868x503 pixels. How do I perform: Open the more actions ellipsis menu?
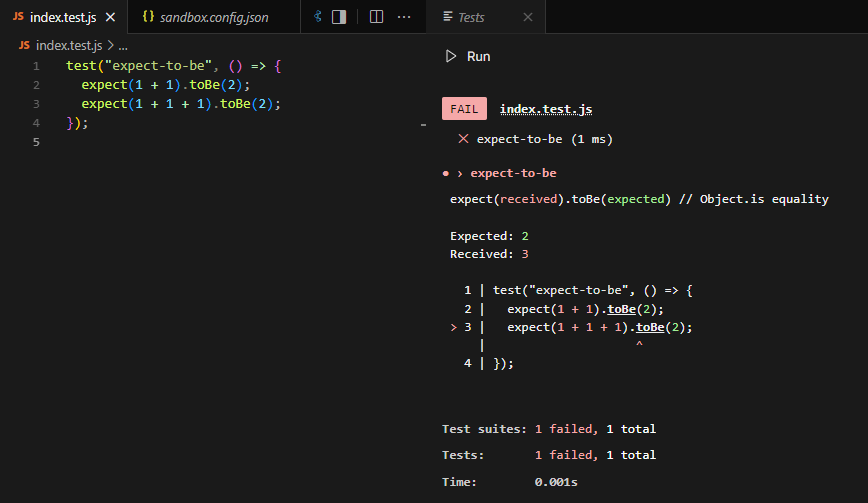coord(404,17)
